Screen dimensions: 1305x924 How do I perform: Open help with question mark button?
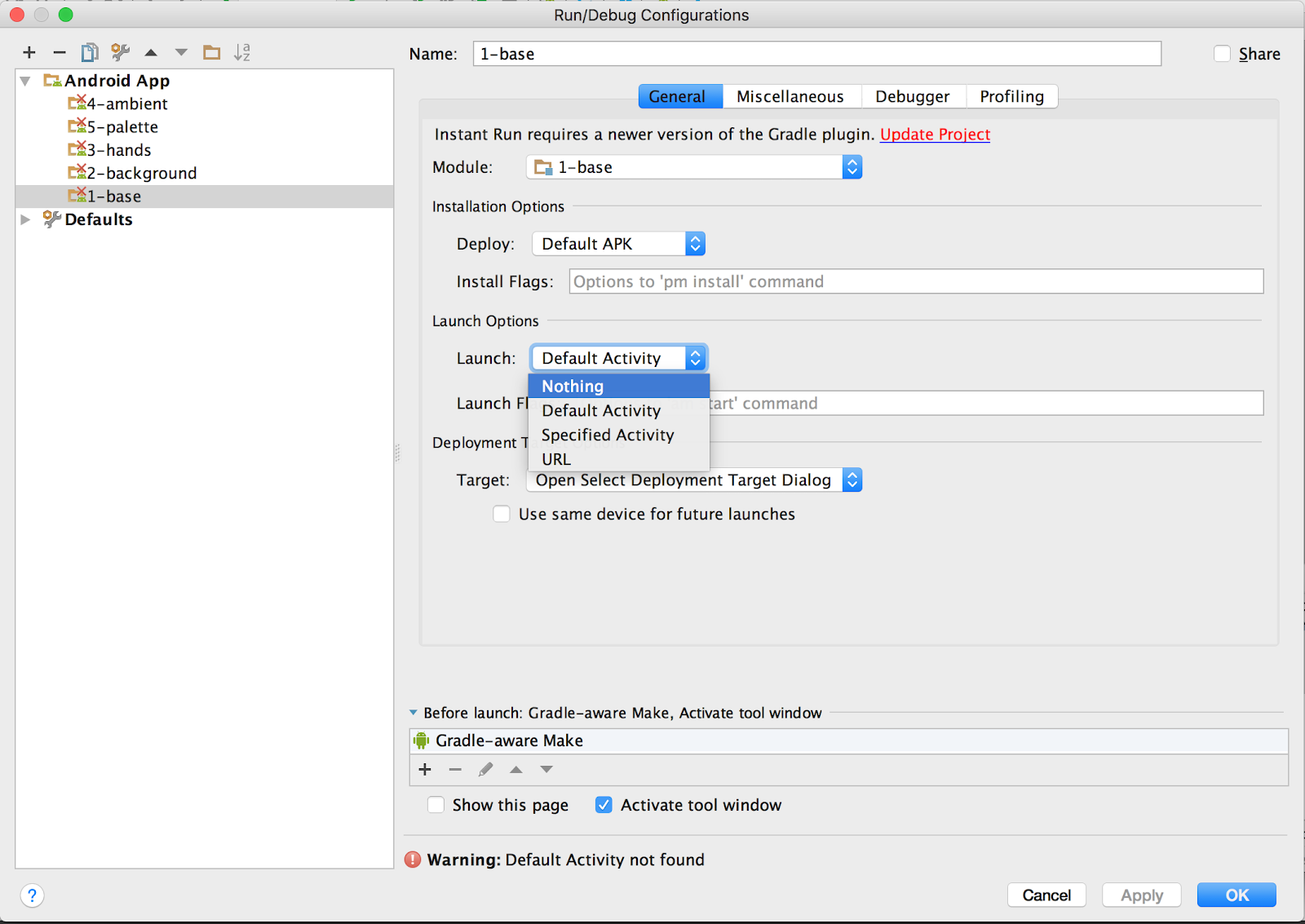pos(32,895)
